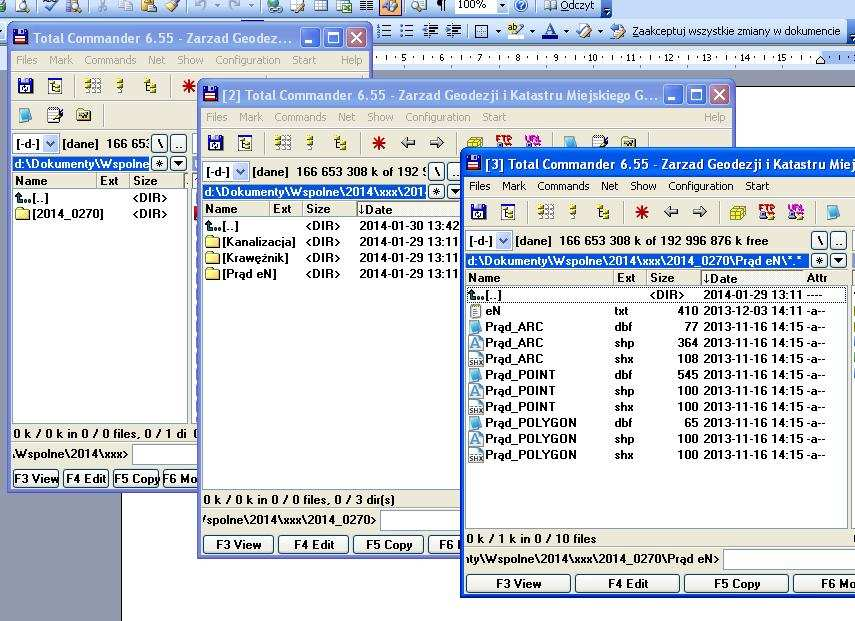Click Reread source icon in window [3] toolbar
The height and width of the screenshot is (621, 855).
[478, 212]
